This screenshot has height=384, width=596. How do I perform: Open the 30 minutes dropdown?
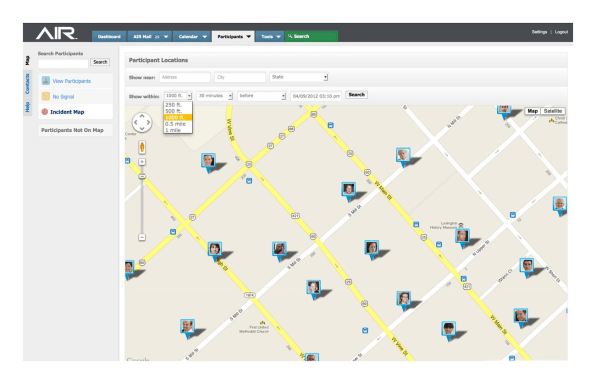[215, 96]
